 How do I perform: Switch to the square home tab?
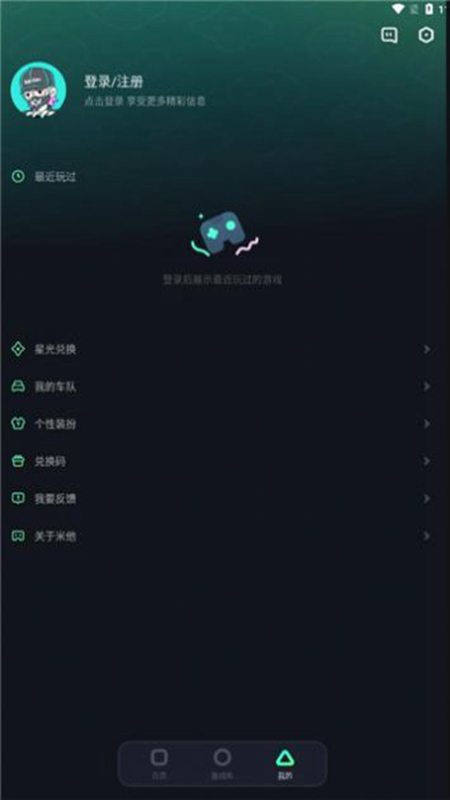click(x=159, y=763)
